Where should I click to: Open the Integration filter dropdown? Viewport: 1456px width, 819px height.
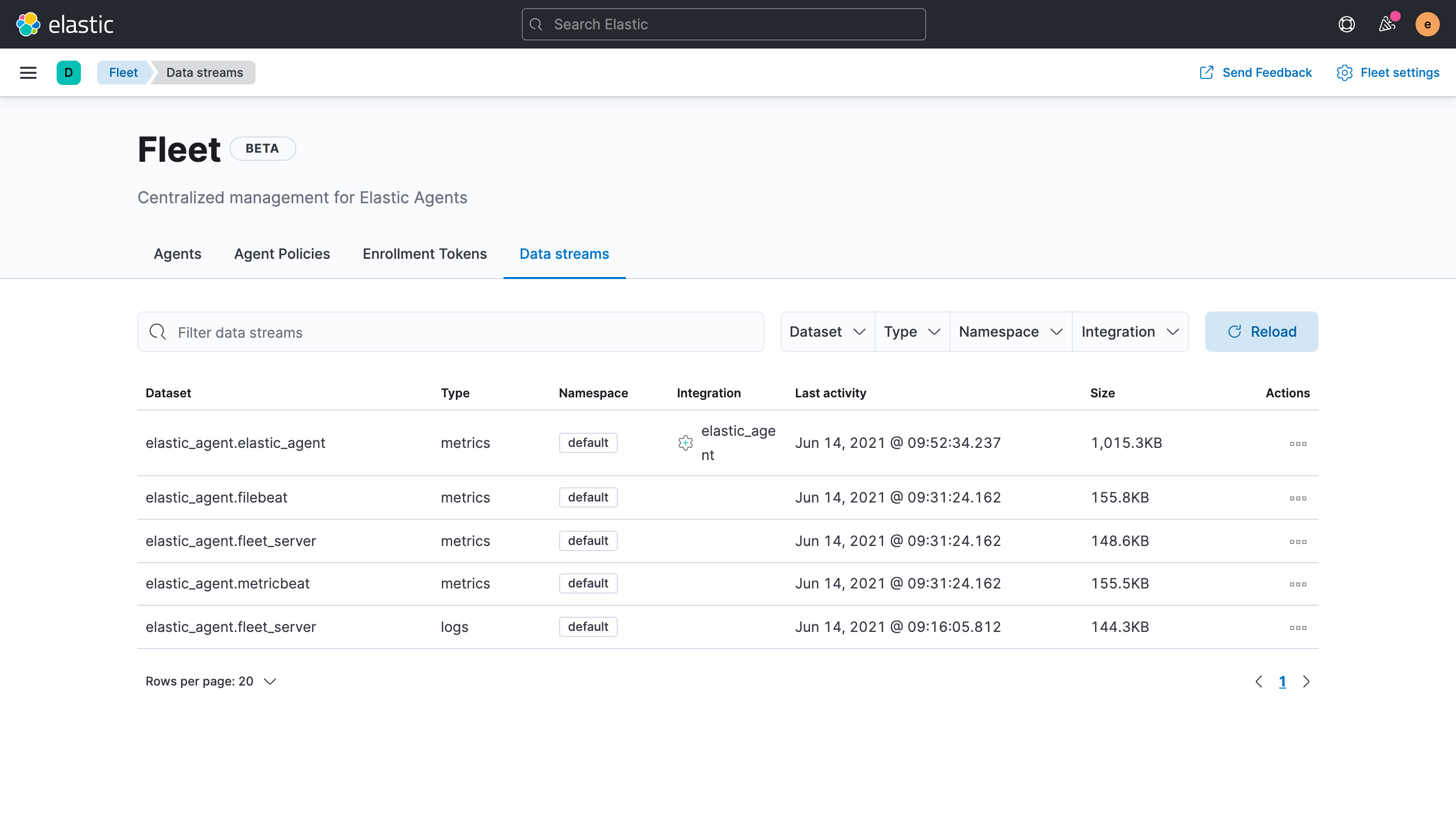pos(1129,332)
